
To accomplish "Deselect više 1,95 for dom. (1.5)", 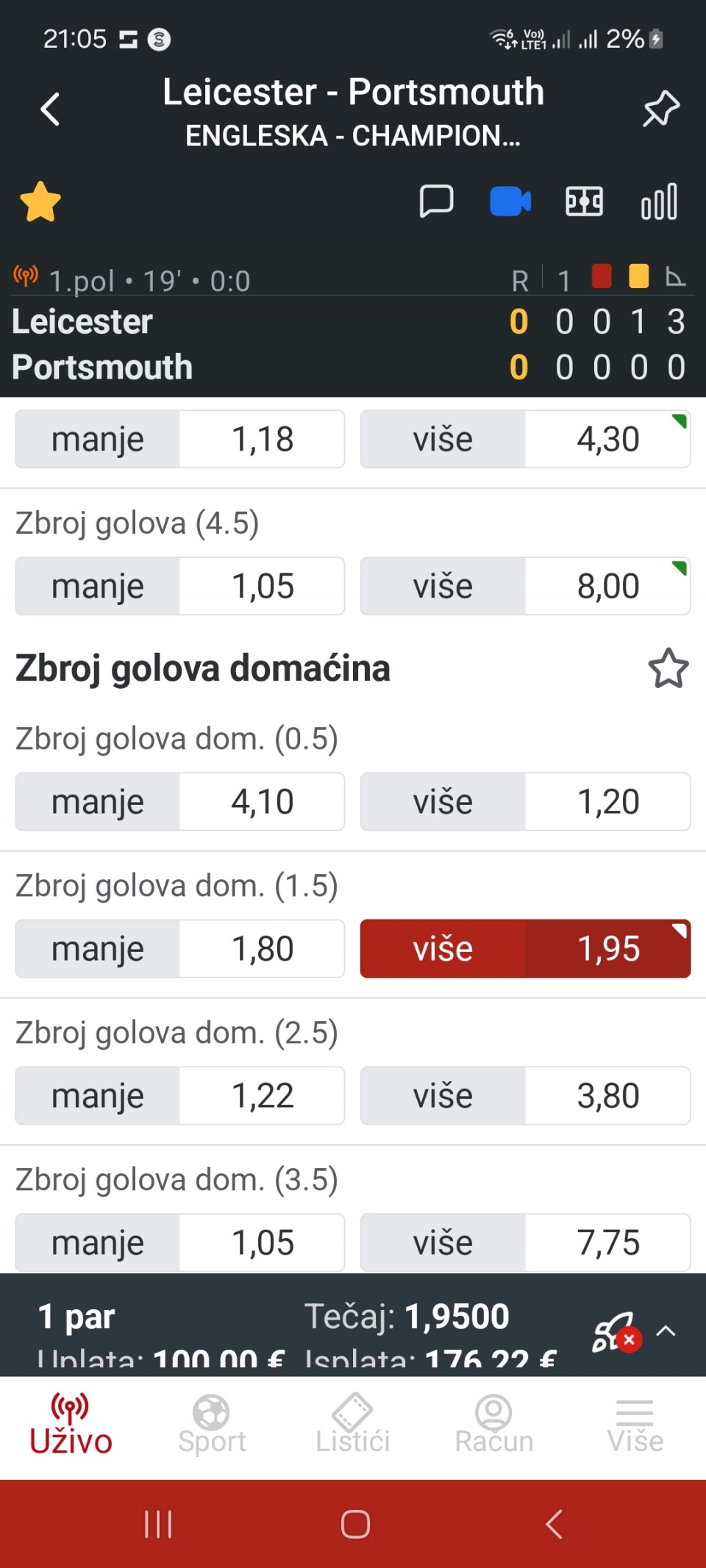I will tap(525, 948).
